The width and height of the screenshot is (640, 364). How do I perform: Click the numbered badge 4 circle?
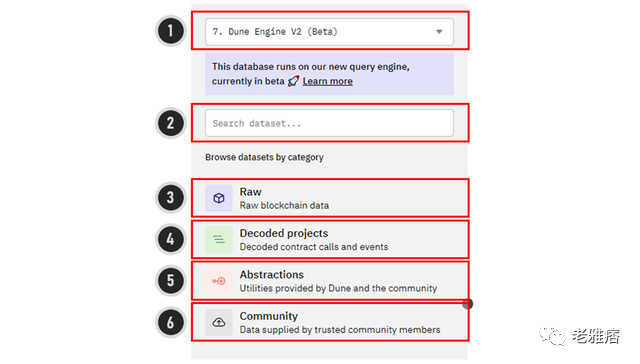click(x=171, y=239)
